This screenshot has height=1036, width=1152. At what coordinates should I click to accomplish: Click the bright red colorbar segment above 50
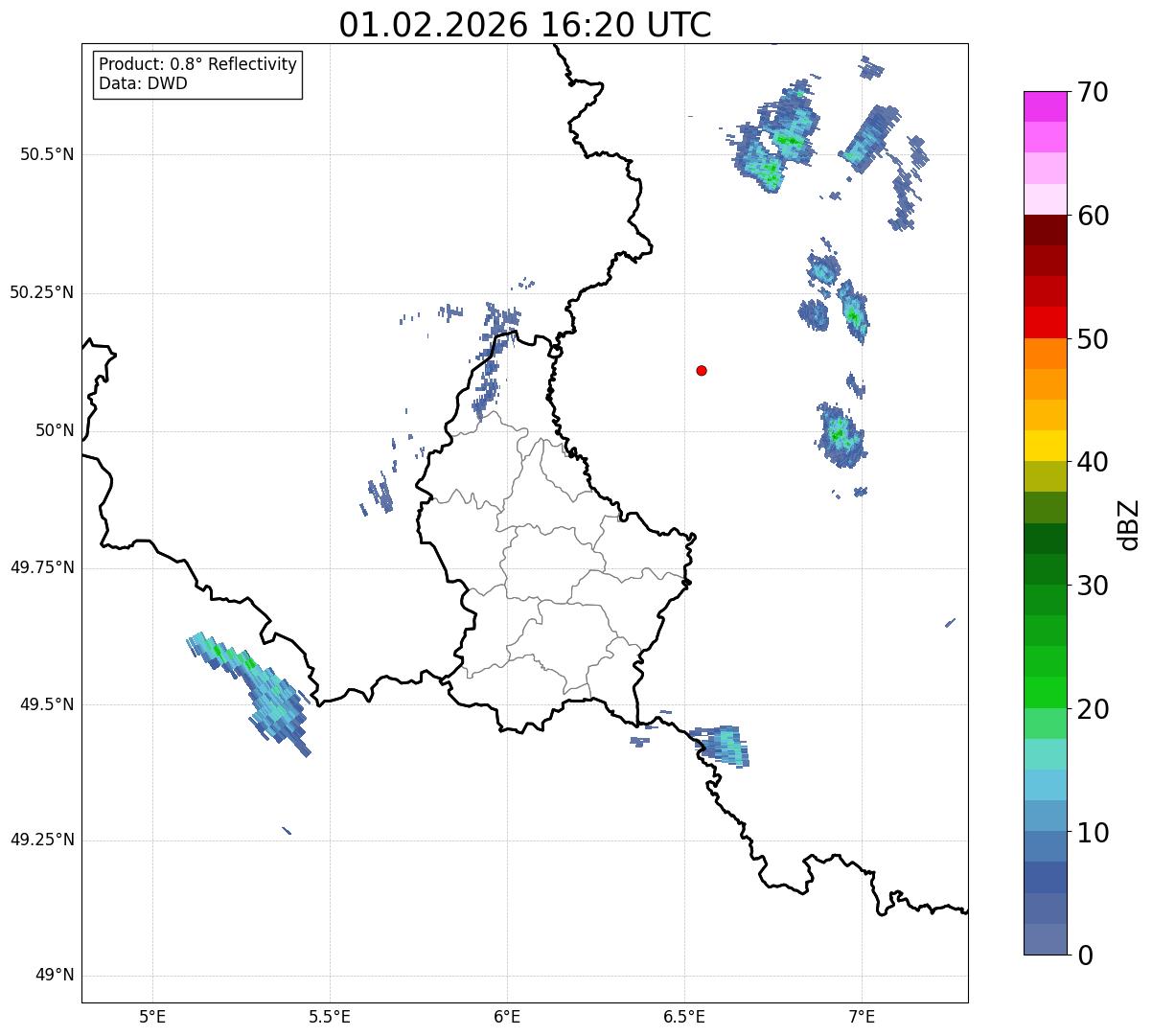(x=1045, y=323)
